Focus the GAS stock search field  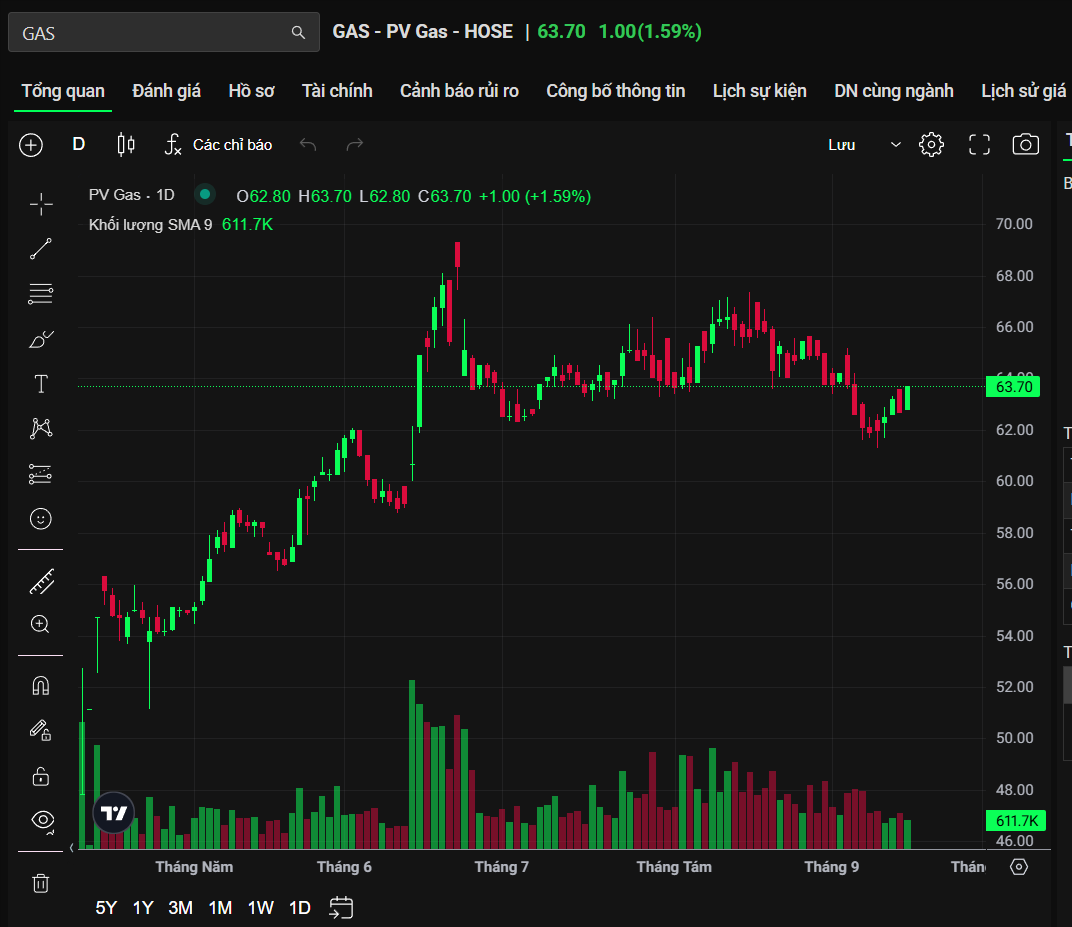pos(163,32)
